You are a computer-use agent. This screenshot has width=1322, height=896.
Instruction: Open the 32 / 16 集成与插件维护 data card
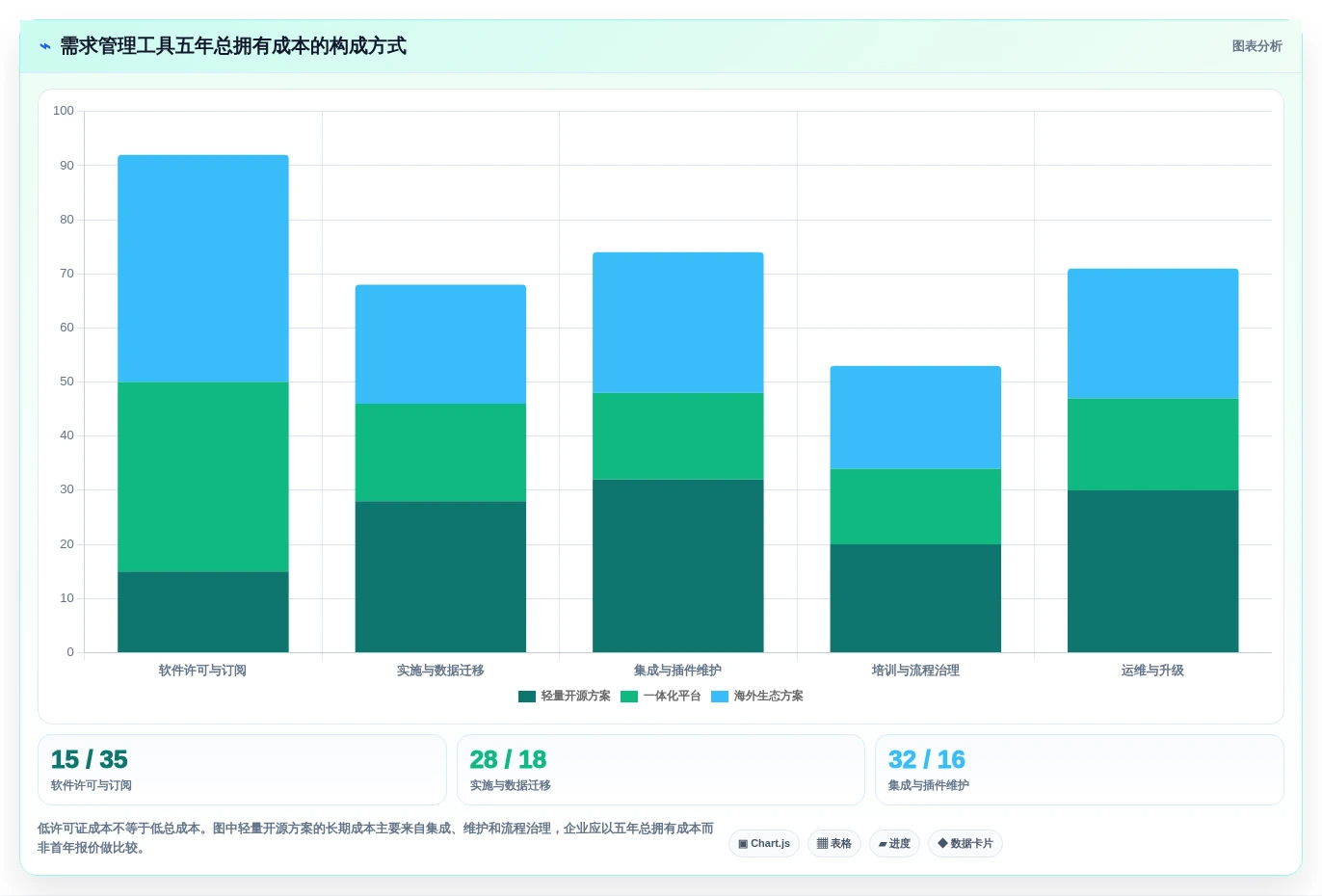tap(1079, 770)
